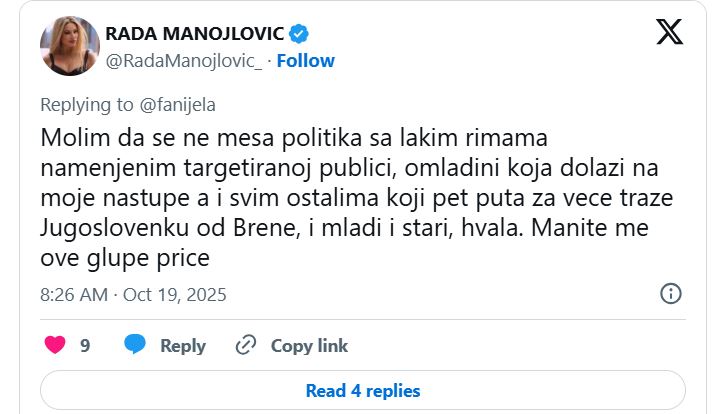Screen dimensions: 717x414
Task: Open the X logo in the corner
Action: [670, 33]
